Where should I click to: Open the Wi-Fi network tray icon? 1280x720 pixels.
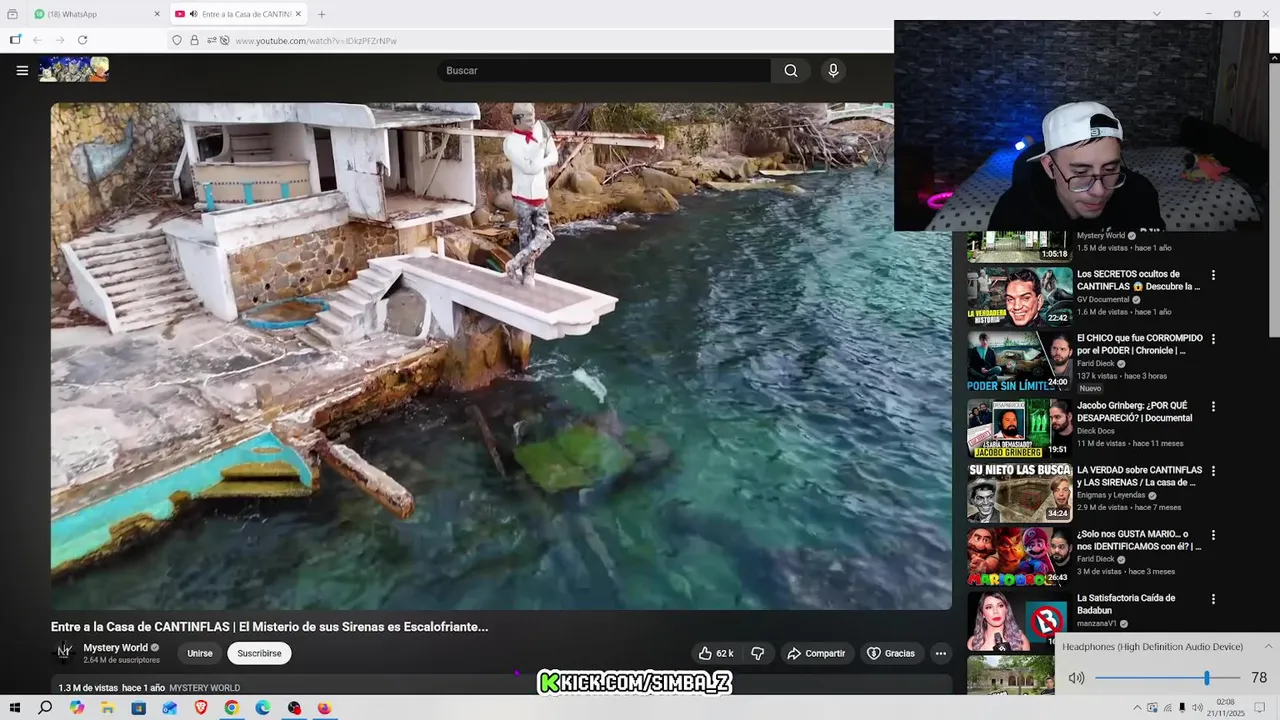point(1167,708)
